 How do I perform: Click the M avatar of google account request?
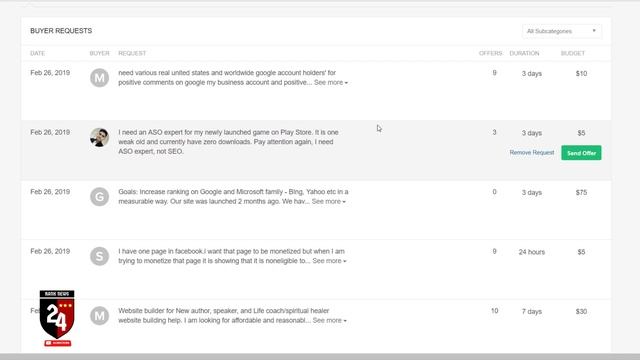pyautogui.click(x=100, y=78)
